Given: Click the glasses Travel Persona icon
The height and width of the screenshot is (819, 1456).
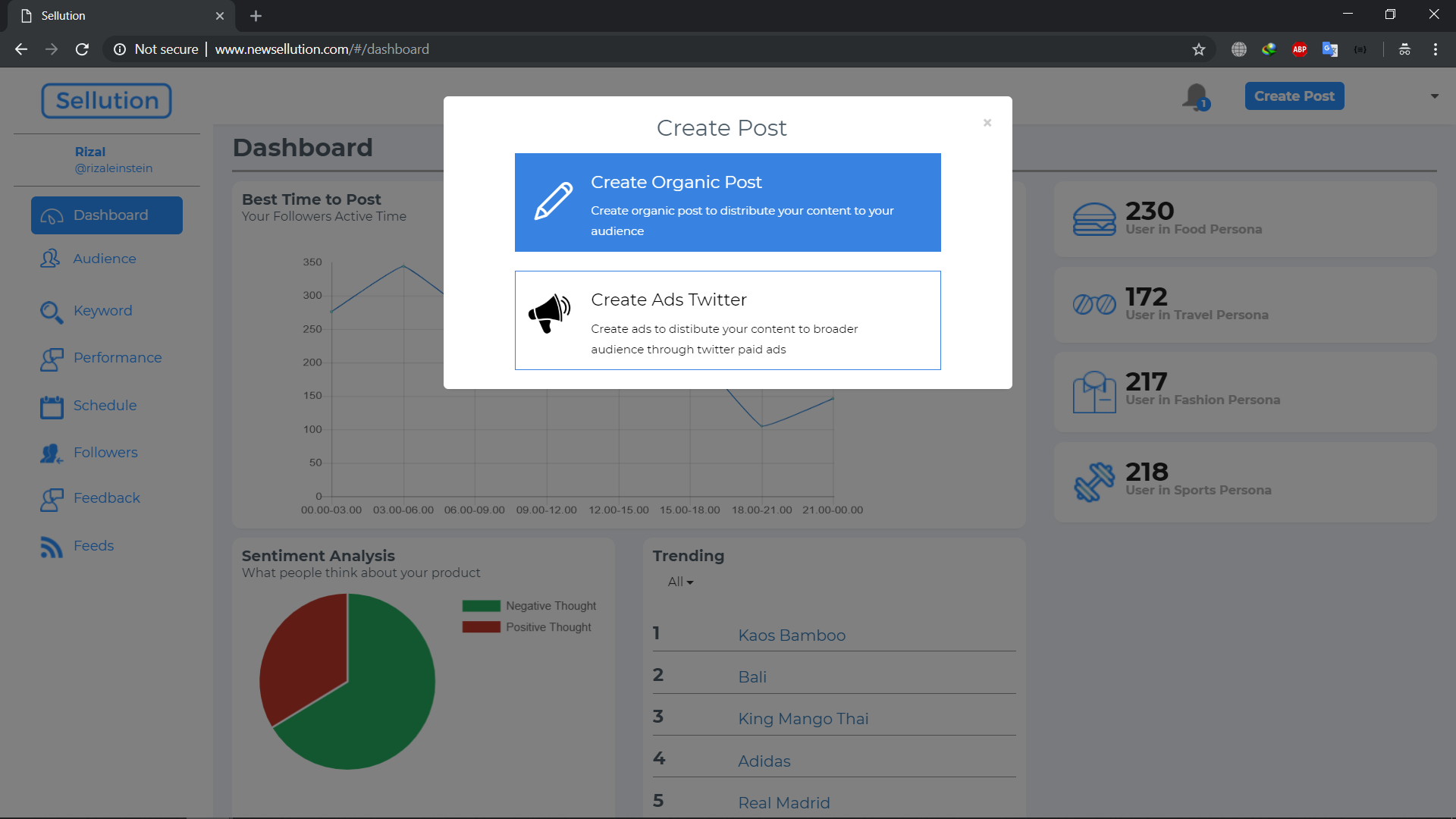Looking at the screenshot, I should coord(1094,304).
